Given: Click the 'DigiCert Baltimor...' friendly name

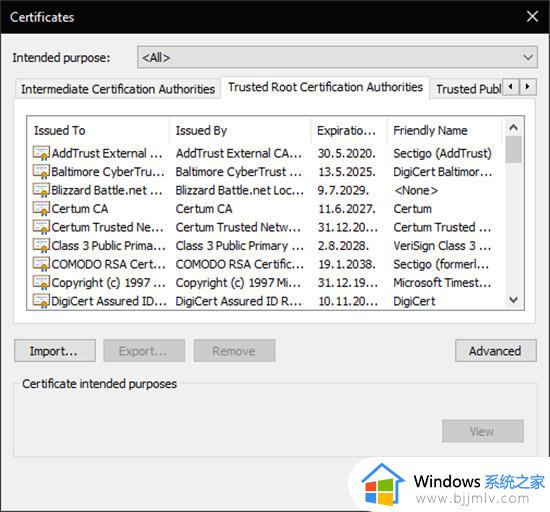Looking at the screenshot, I should (443, 172).
